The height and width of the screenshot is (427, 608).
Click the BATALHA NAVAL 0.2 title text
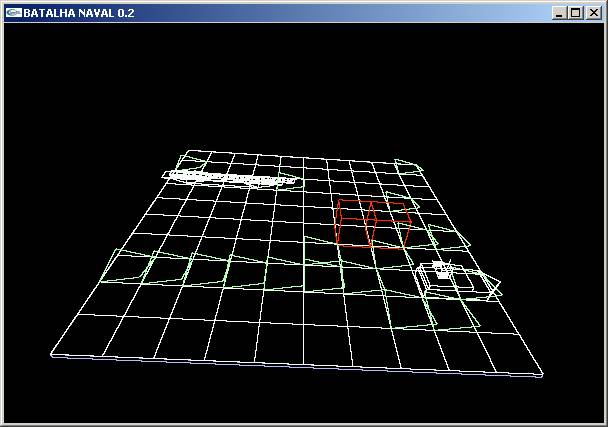79,13
